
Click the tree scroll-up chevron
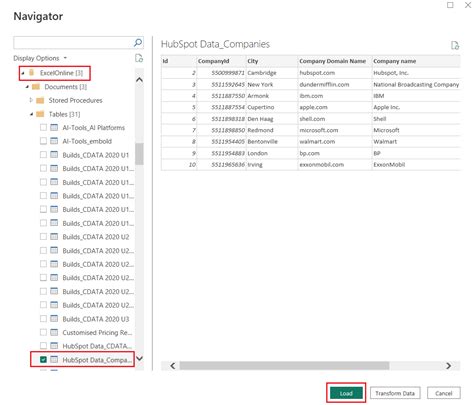click(139, 80)
